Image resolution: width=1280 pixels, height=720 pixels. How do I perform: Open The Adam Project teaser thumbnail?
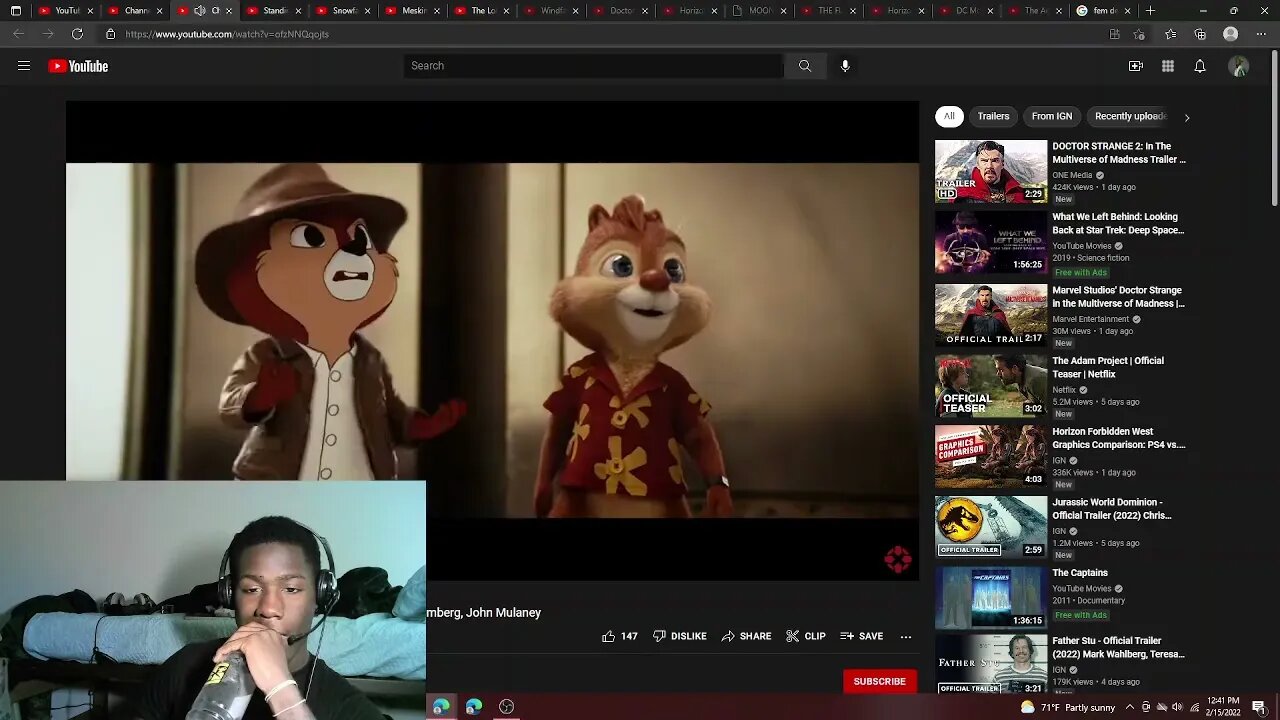(x=991, y=386)
